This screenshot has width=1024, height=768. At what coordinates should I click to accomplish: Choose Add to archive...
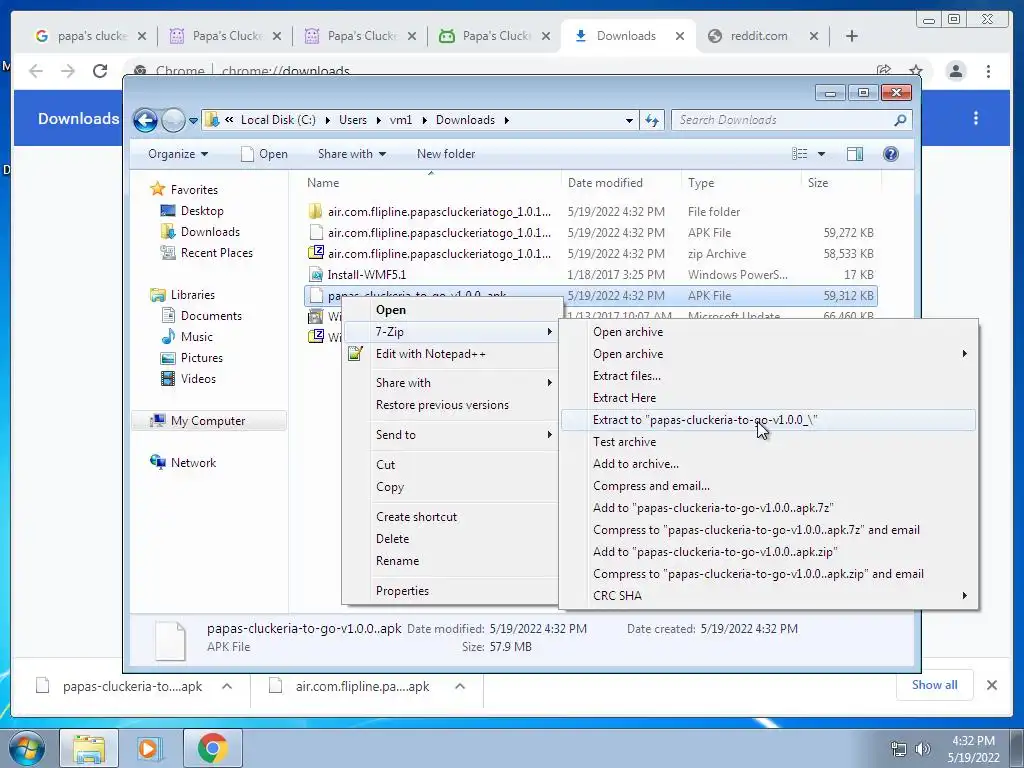click(x=769, y=464)
